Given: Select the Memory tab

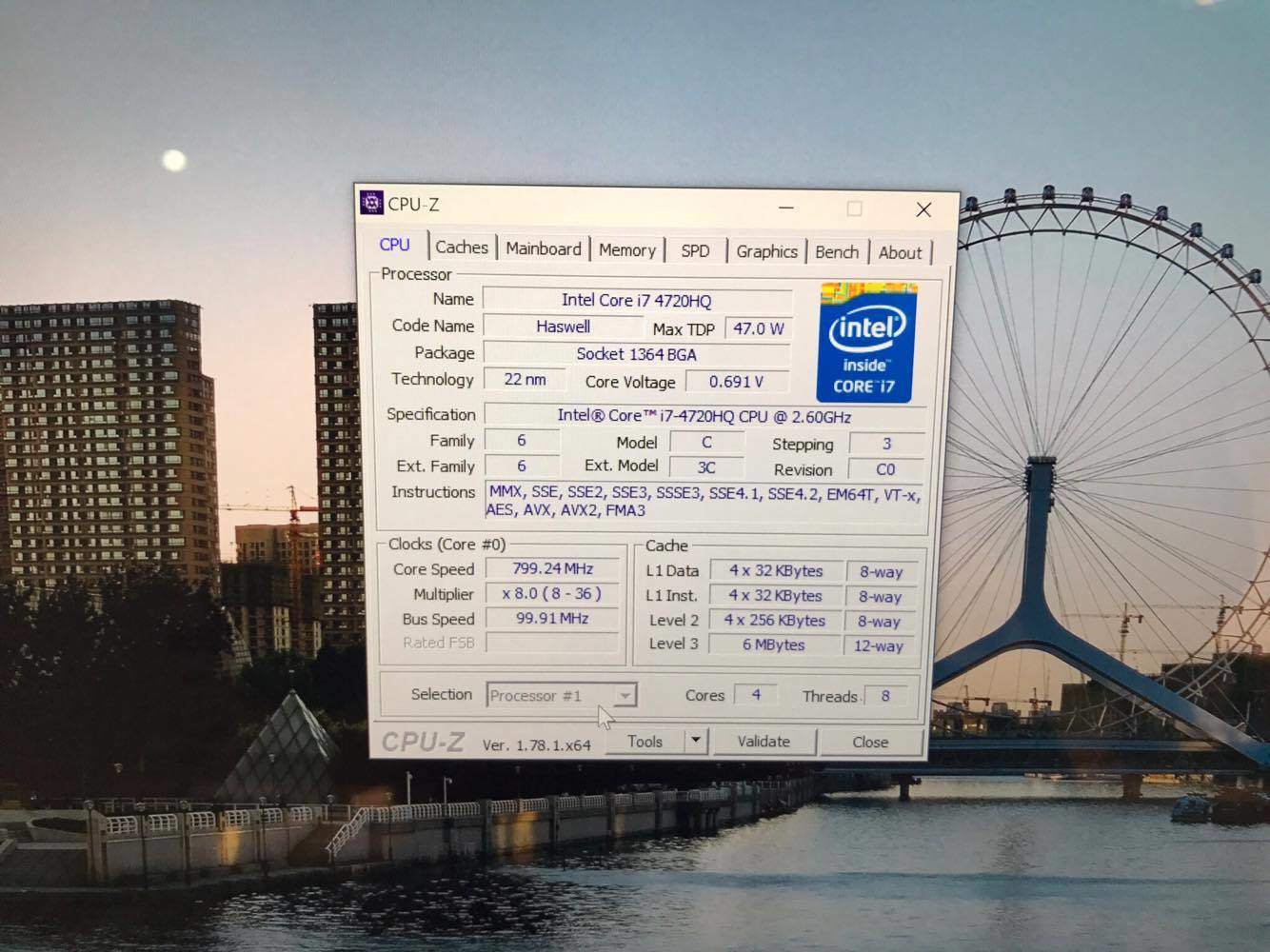Looking at the screenshot, I should click(626, 249).
